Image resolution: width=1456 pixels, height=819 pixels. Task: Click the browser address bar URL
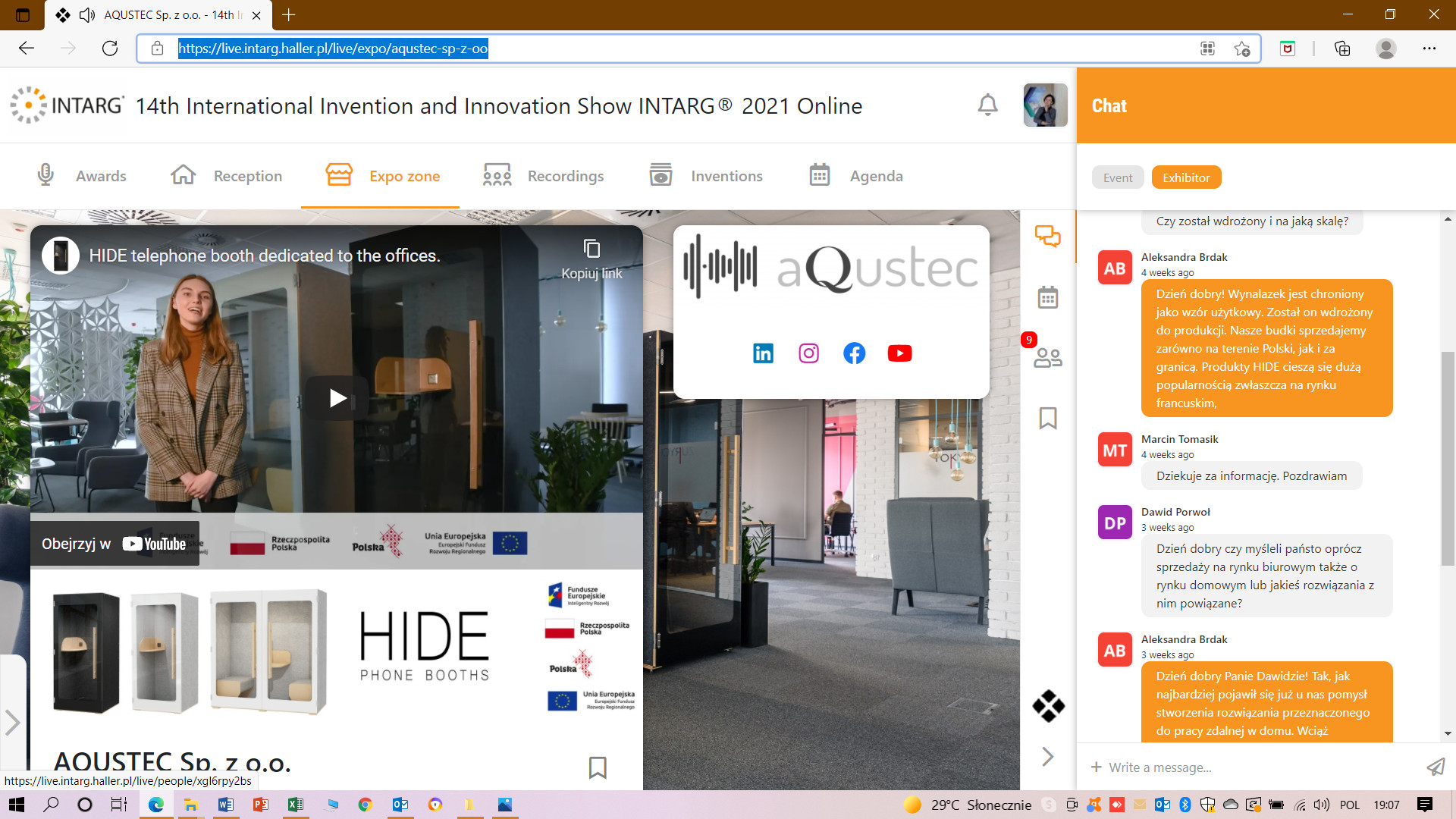click(333, 49)
